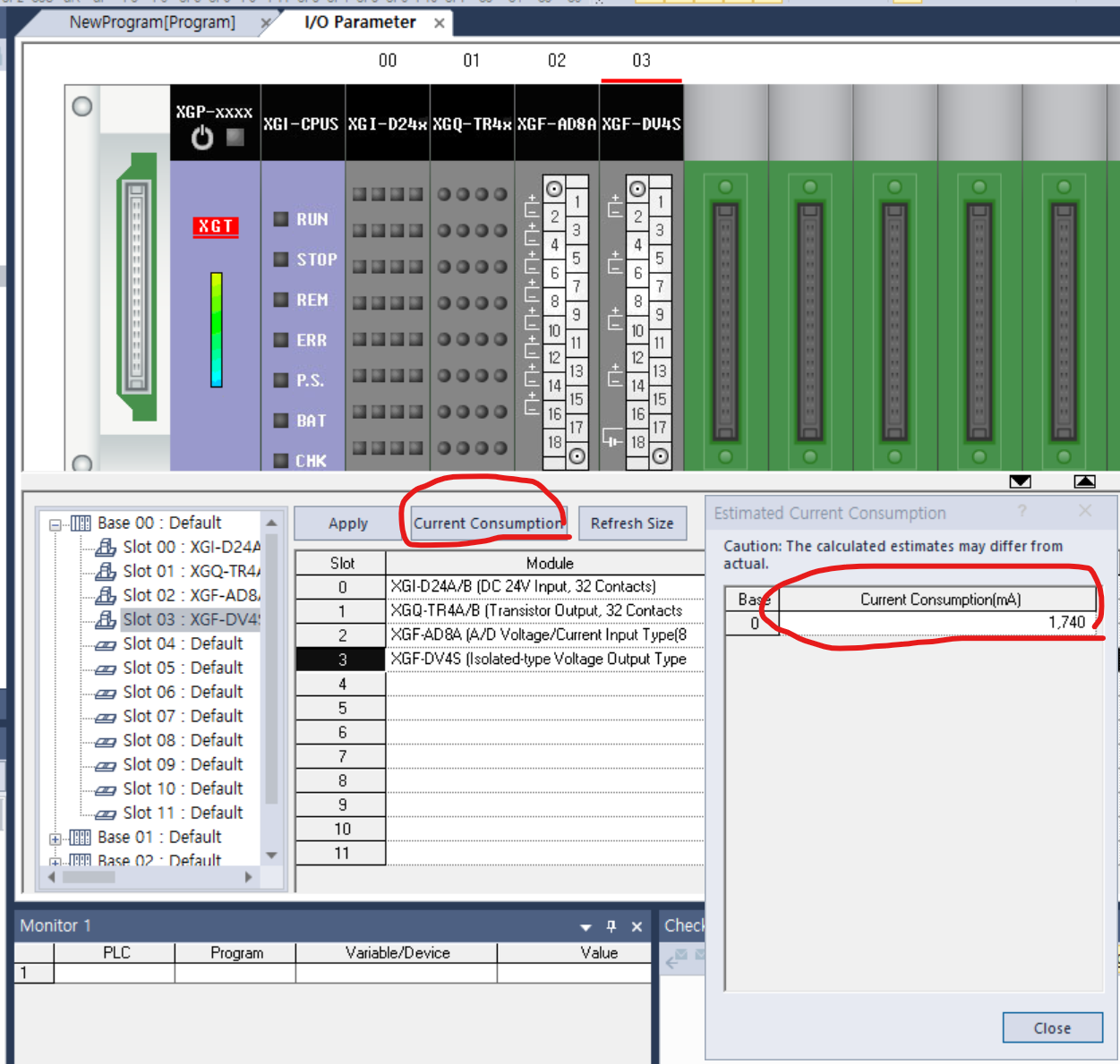Viewport: 1120px width, 1064px height.
Task: Open the Monitor 1 panel dropdown arrow
Action: tap(586, 927)
